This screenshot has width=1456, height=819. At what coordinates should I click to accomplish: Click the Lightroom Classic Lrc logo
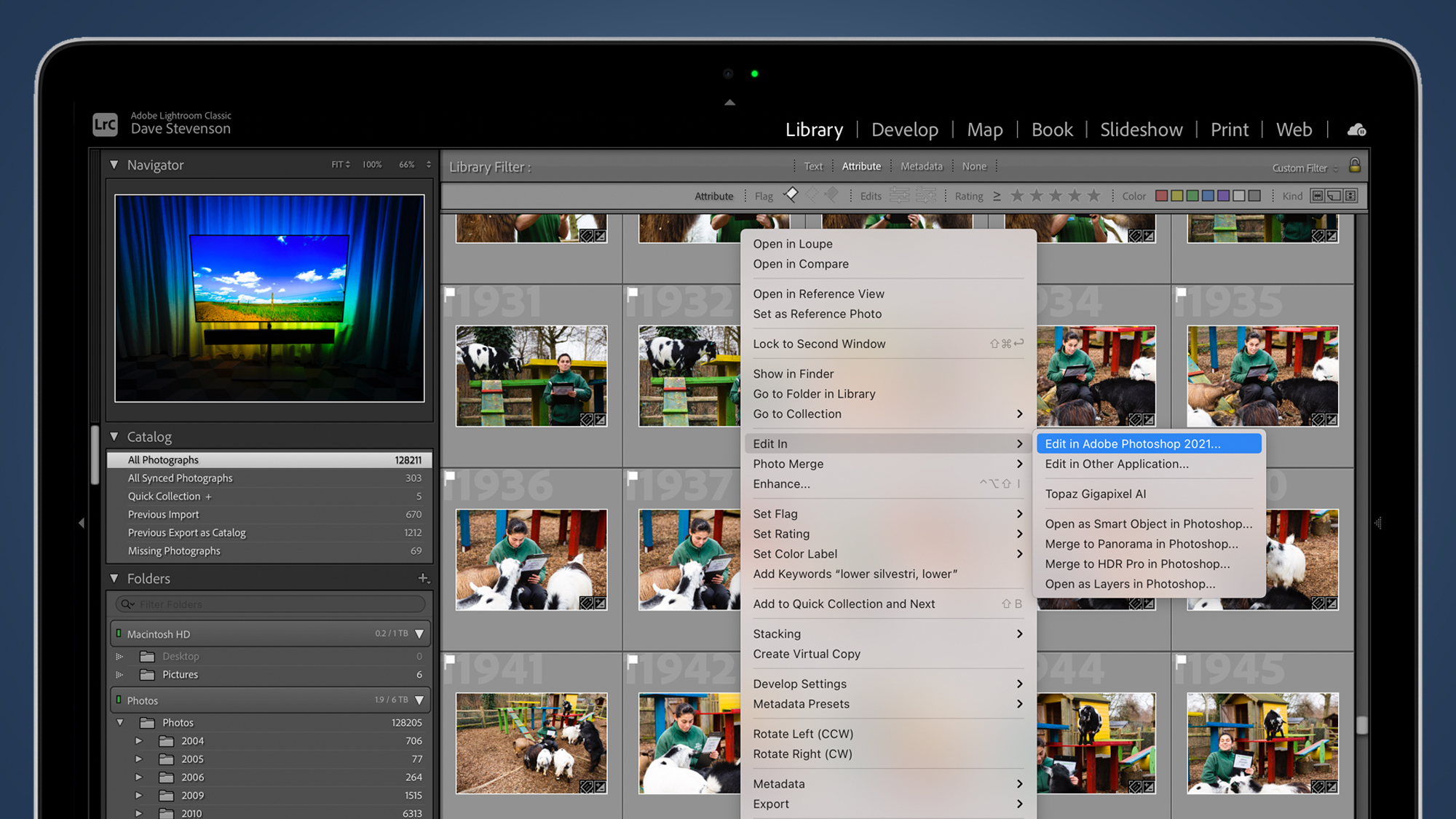pyautogui.click(x=105, y=124)
